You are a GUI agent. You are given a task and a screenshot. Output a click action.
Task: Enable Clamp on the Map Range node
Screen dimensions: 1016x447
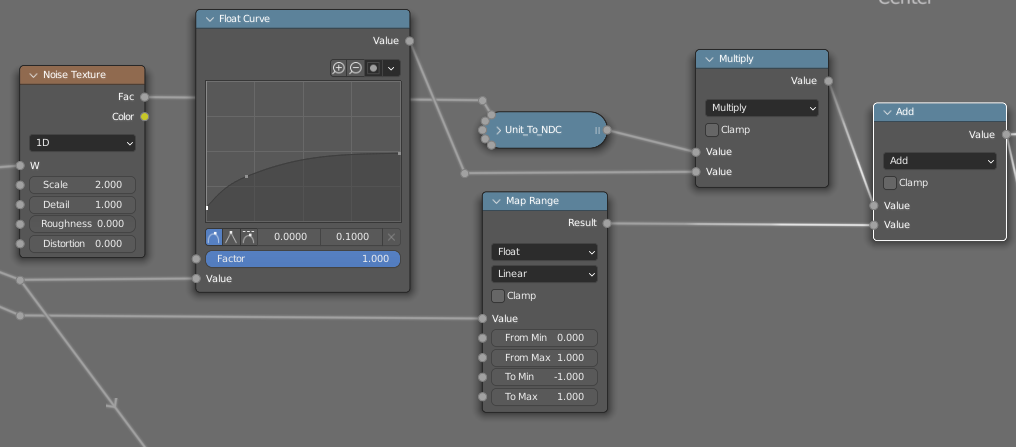point(498,296)
